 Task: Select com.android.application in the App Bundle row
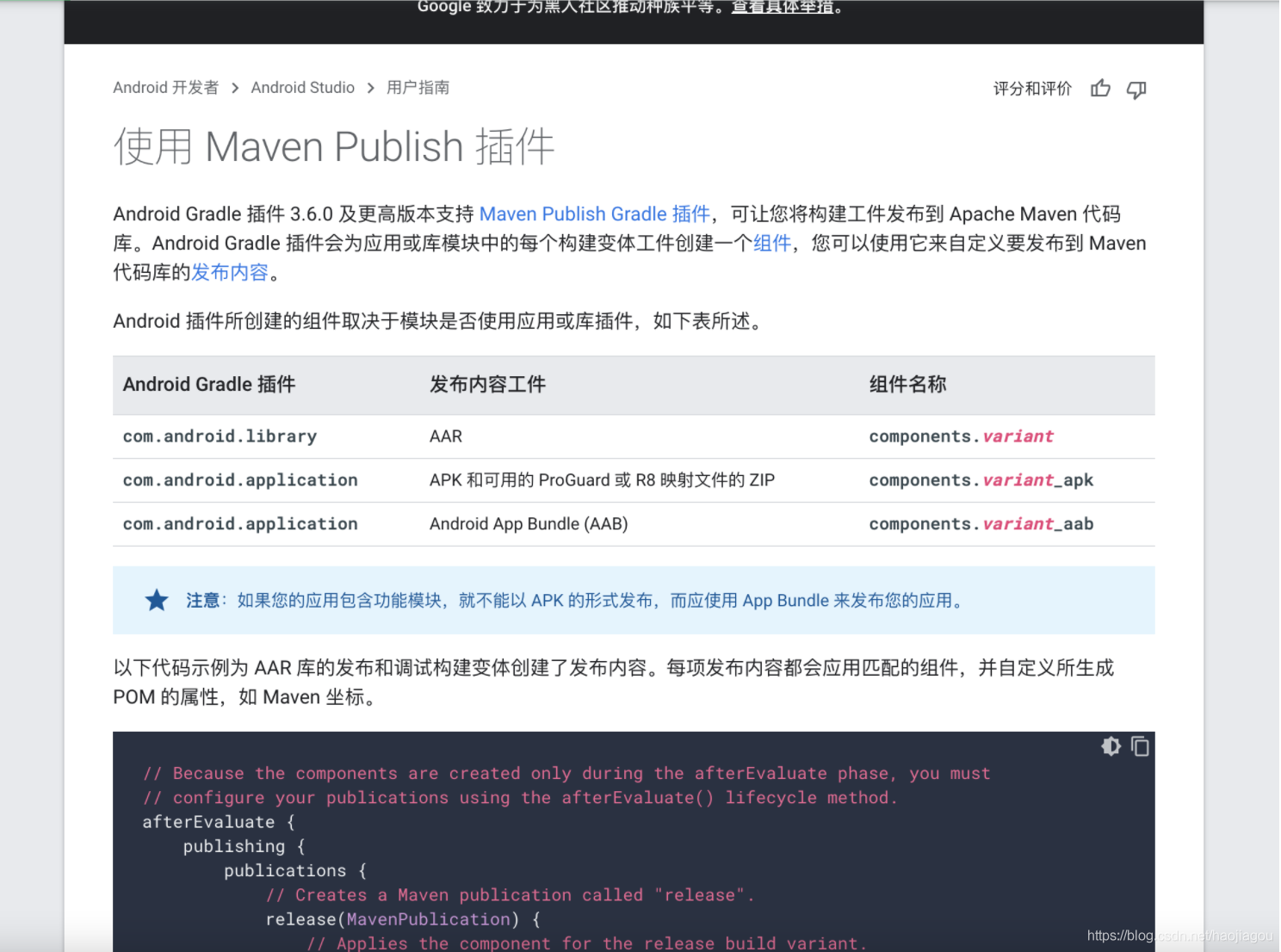[x=240, y=524]
